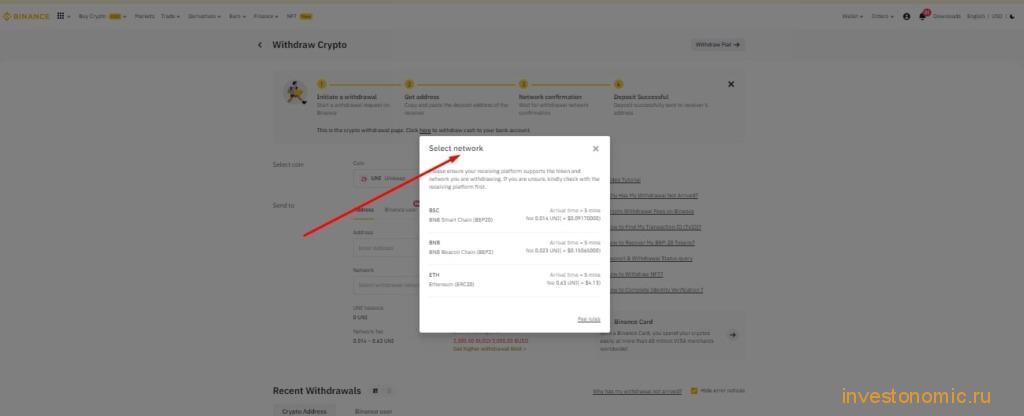Open the UNI coin selector dropdown
The width and height of the screenshot is (1024, 416).
pyautogui.click(x=386, y=178)
